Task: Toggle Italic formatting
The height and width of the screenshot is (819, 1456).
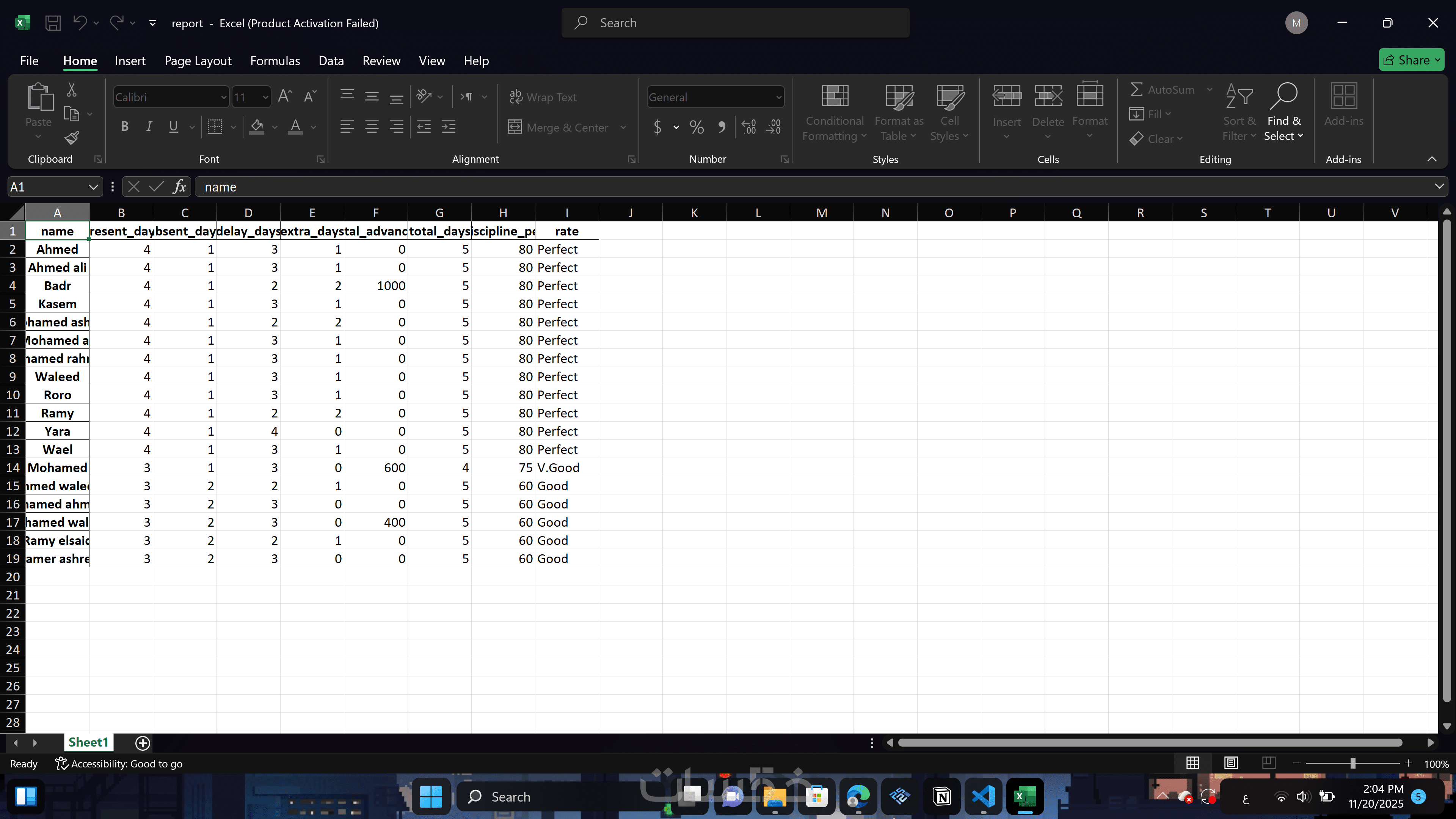Action: pyautogui.click(x=149, y=127)
